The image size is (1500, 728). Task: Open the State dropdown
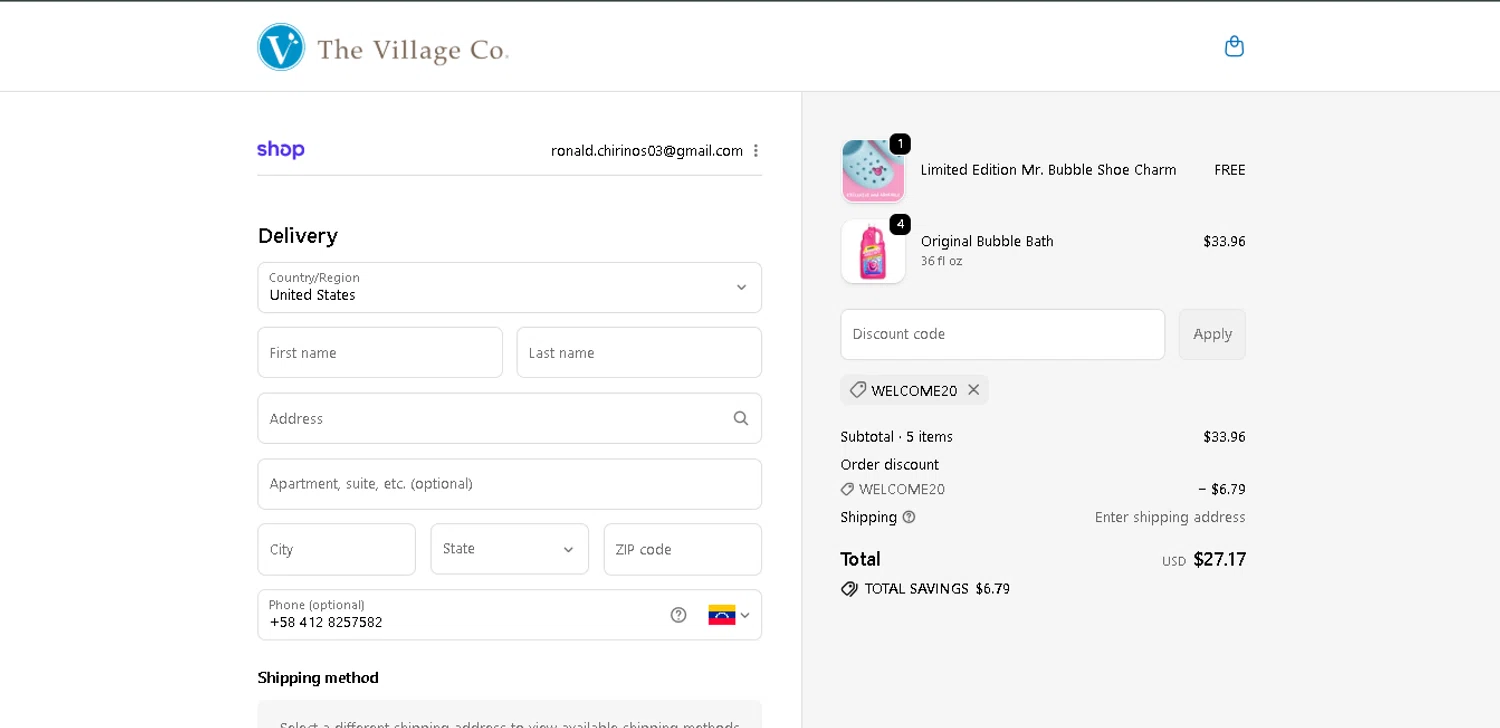[x=510, y=549]
